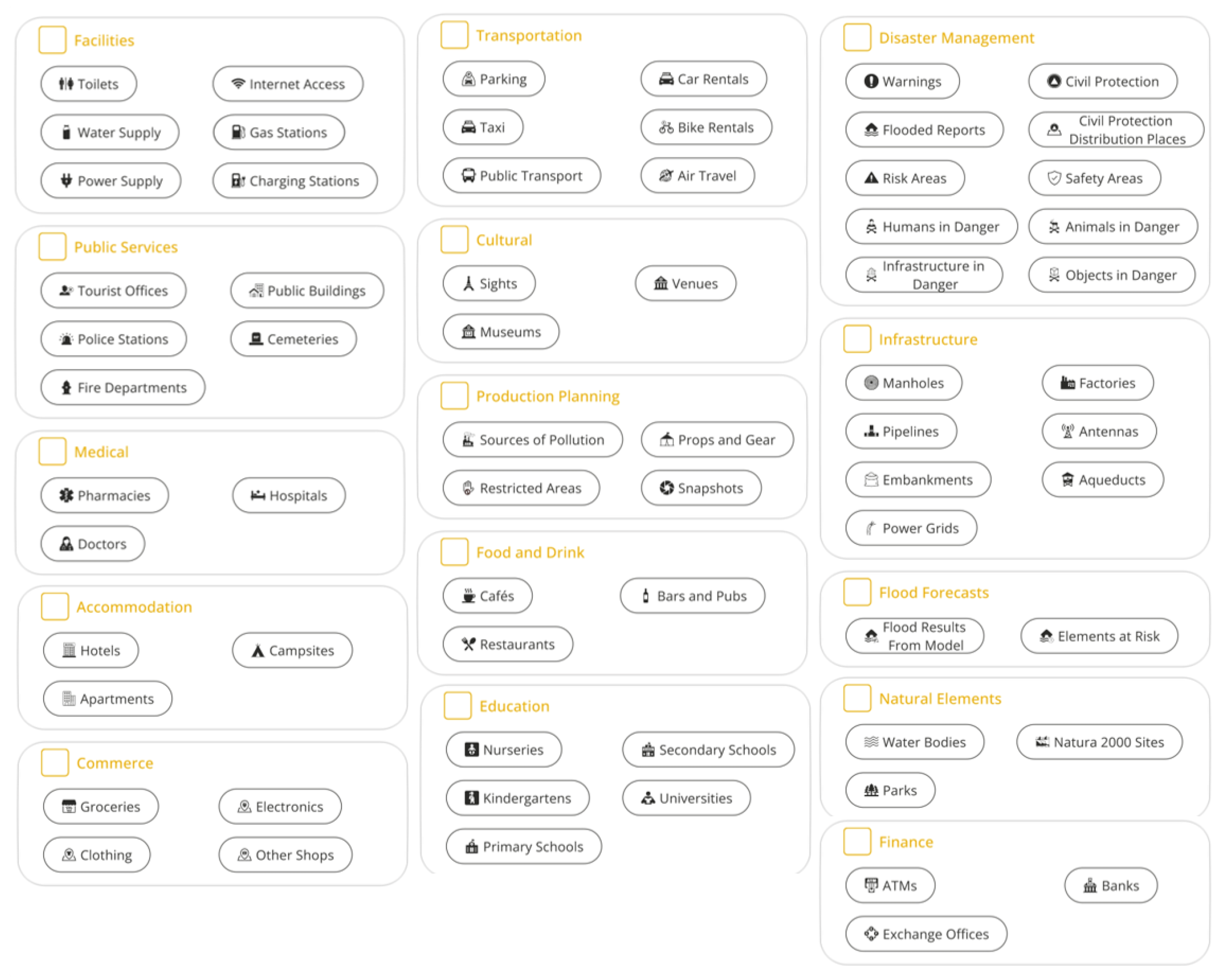Check the Food and Drink category box
Screen dimensions: 1225x980
(x=454, y=552)
